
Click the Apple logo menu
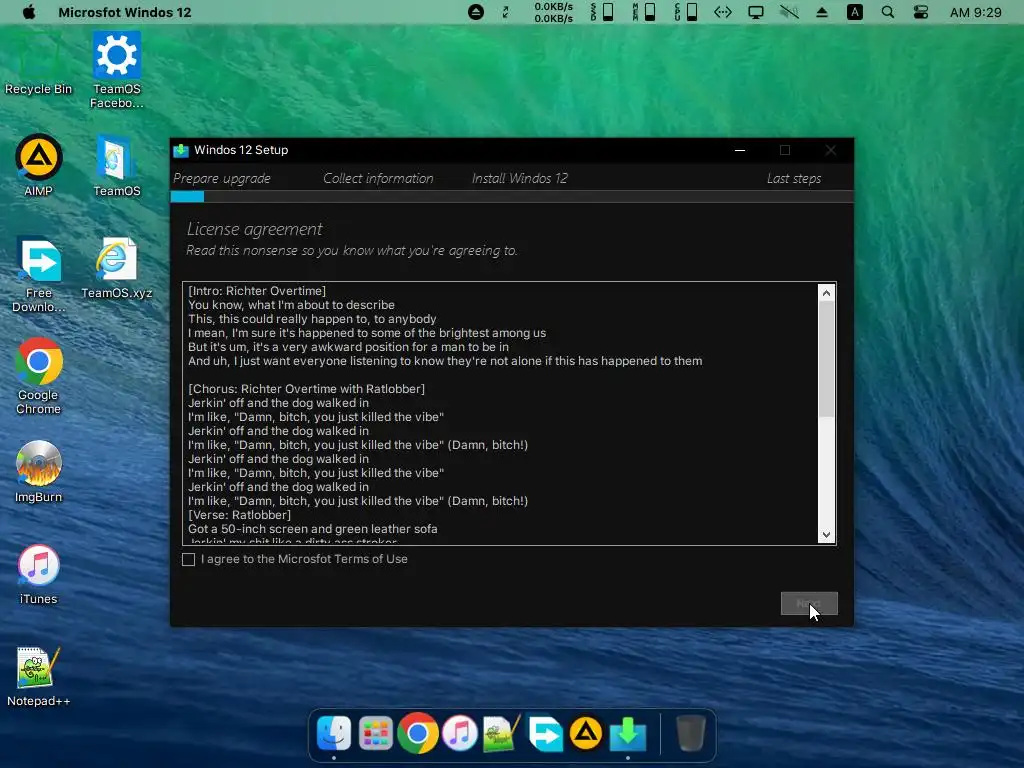[29, 12]
